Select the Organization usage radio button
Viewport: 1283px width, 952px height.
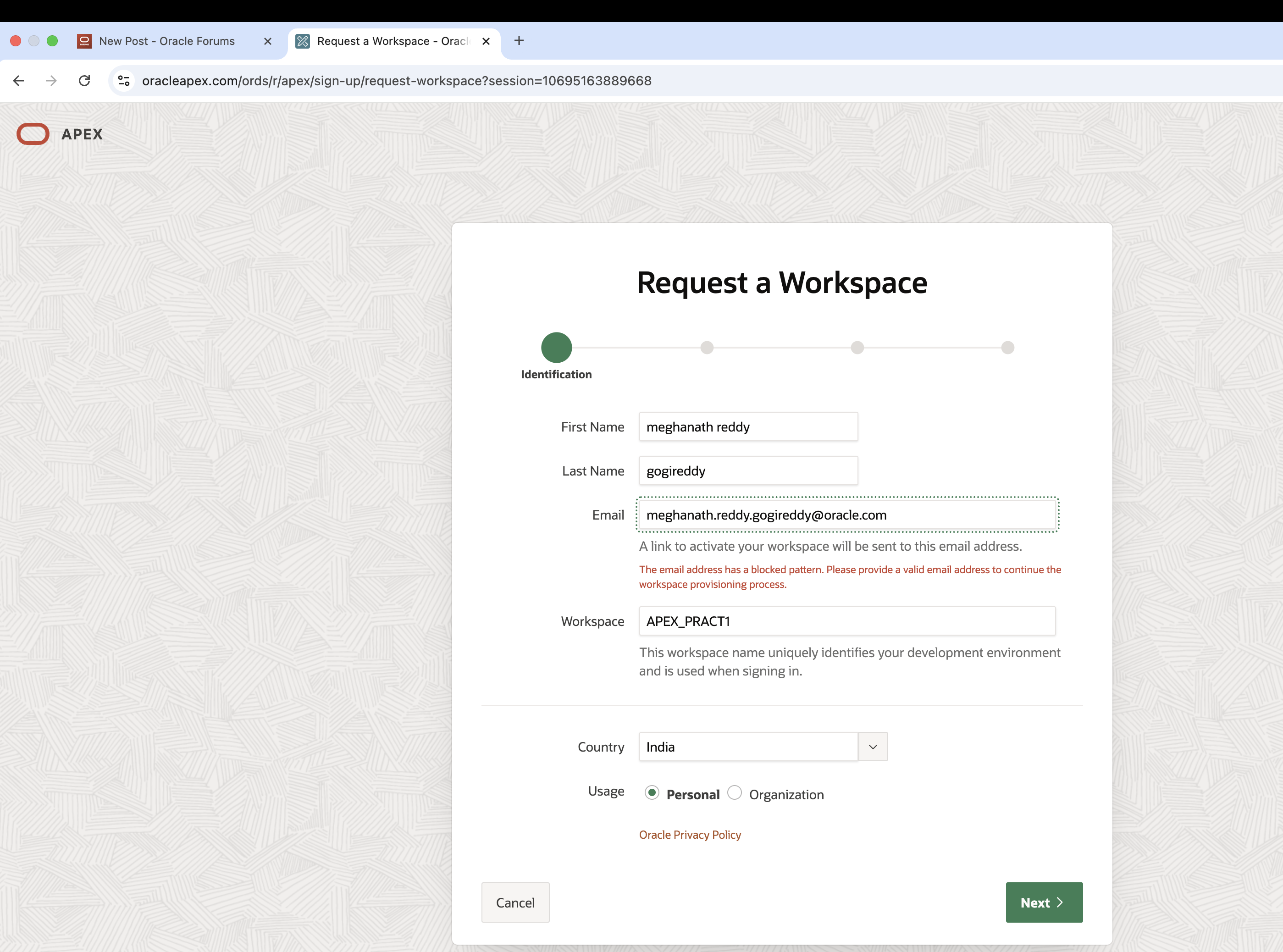[x=734, y=793]
